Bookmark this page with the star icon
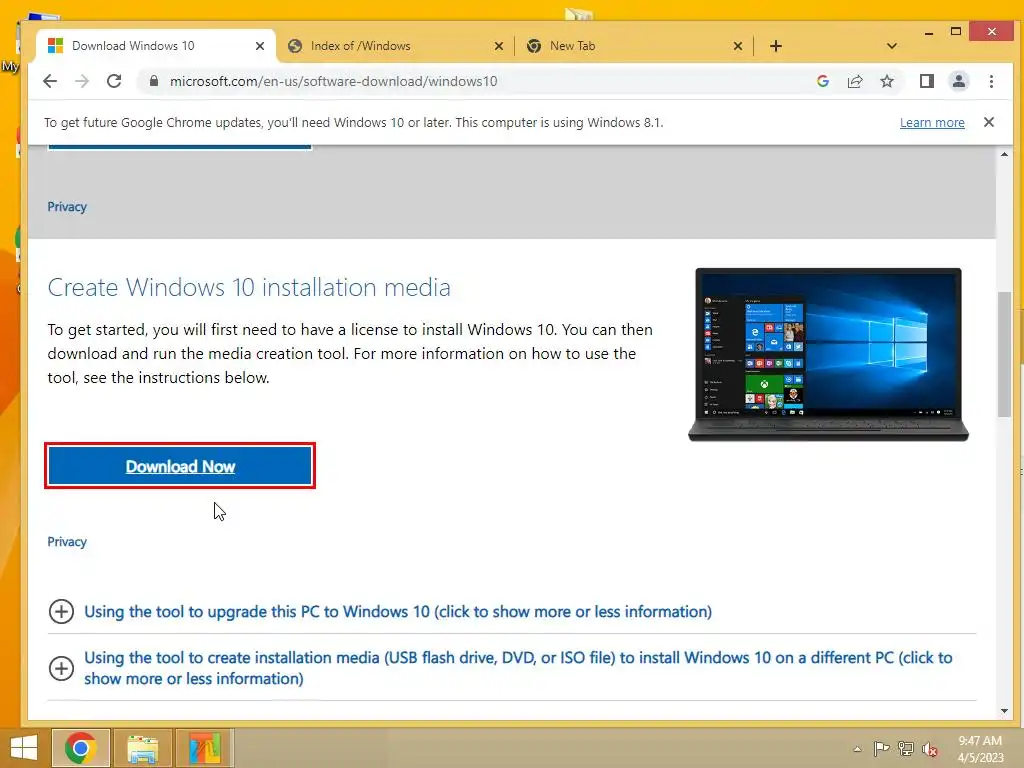Screen dimensions: 1024x768 point(887,81)
